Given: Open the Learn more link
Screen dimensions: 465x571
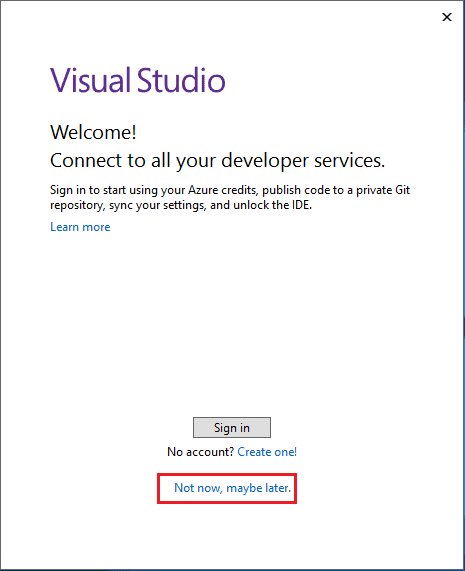Looking at the screenshot, I should click(x=80, y=227).
